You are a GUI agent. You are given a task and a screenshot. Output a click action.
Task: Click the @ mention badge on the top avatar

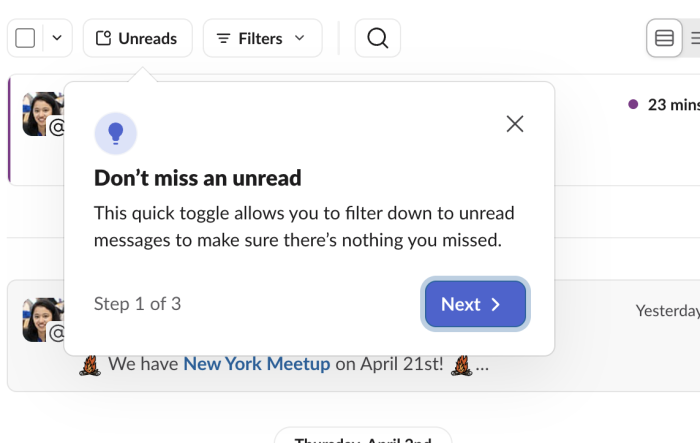point(57,127)
